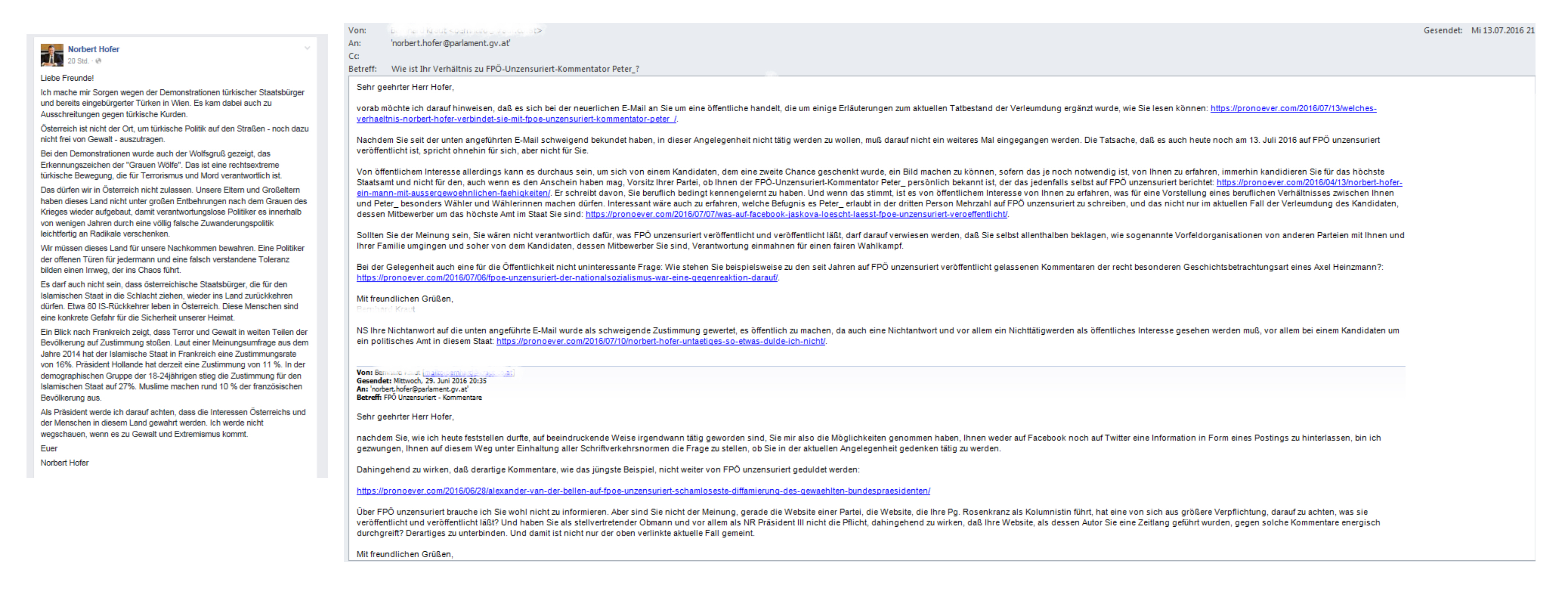
Task: Click the blurred mailto sender link in quoted email
Action: 468,372
